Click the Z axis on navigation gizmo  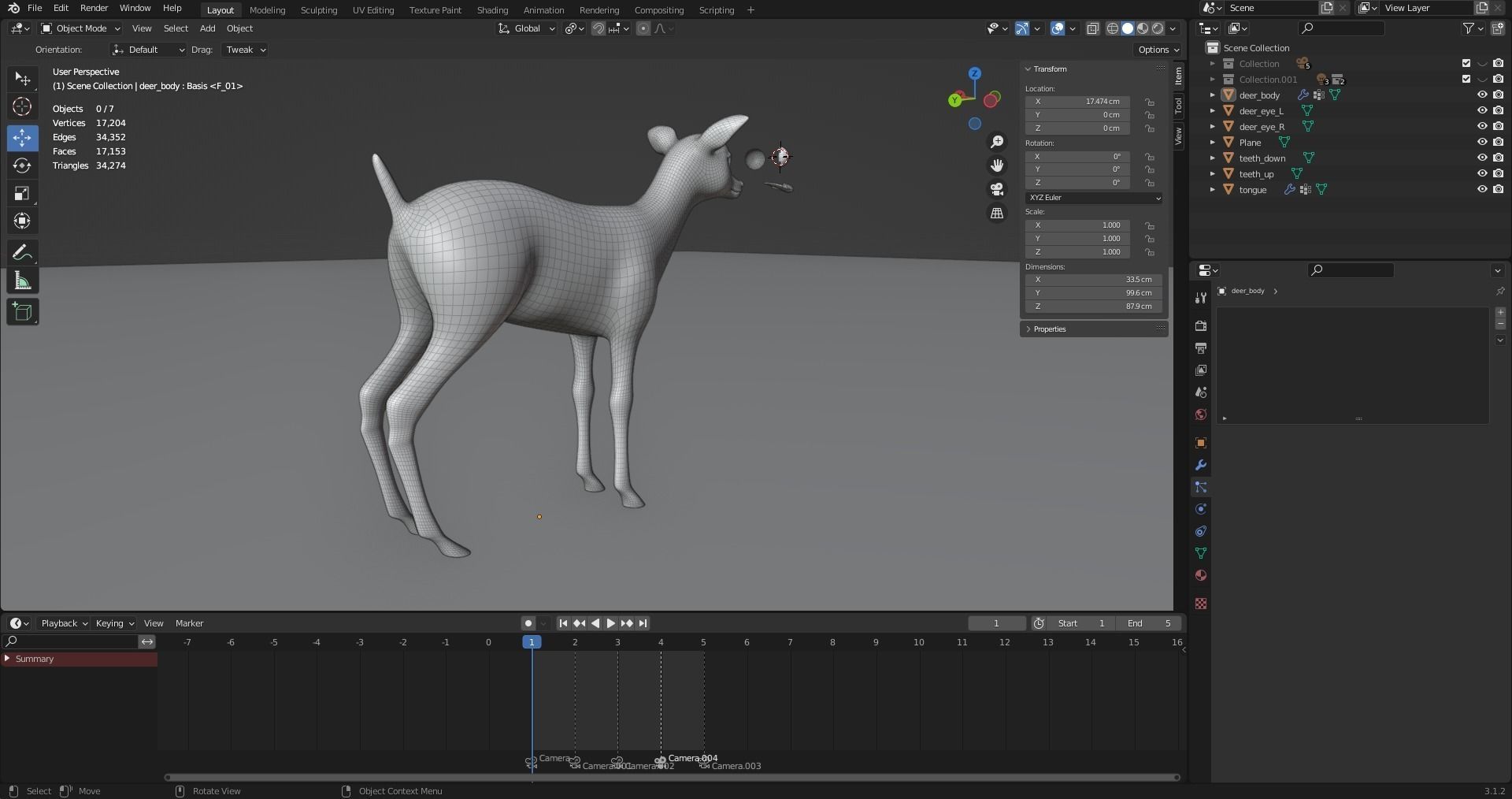tap(975, 73)
